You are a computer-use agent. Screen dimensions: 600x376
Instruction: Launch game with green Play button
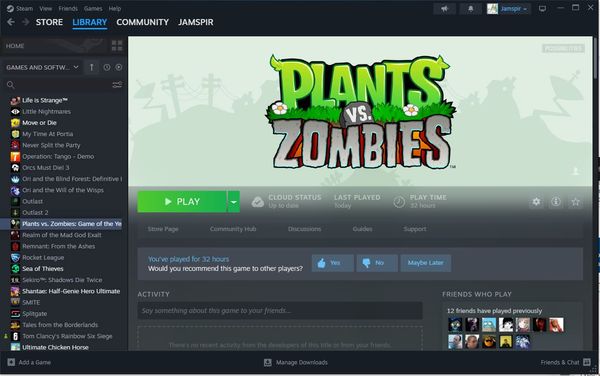(x=182, y=202)
